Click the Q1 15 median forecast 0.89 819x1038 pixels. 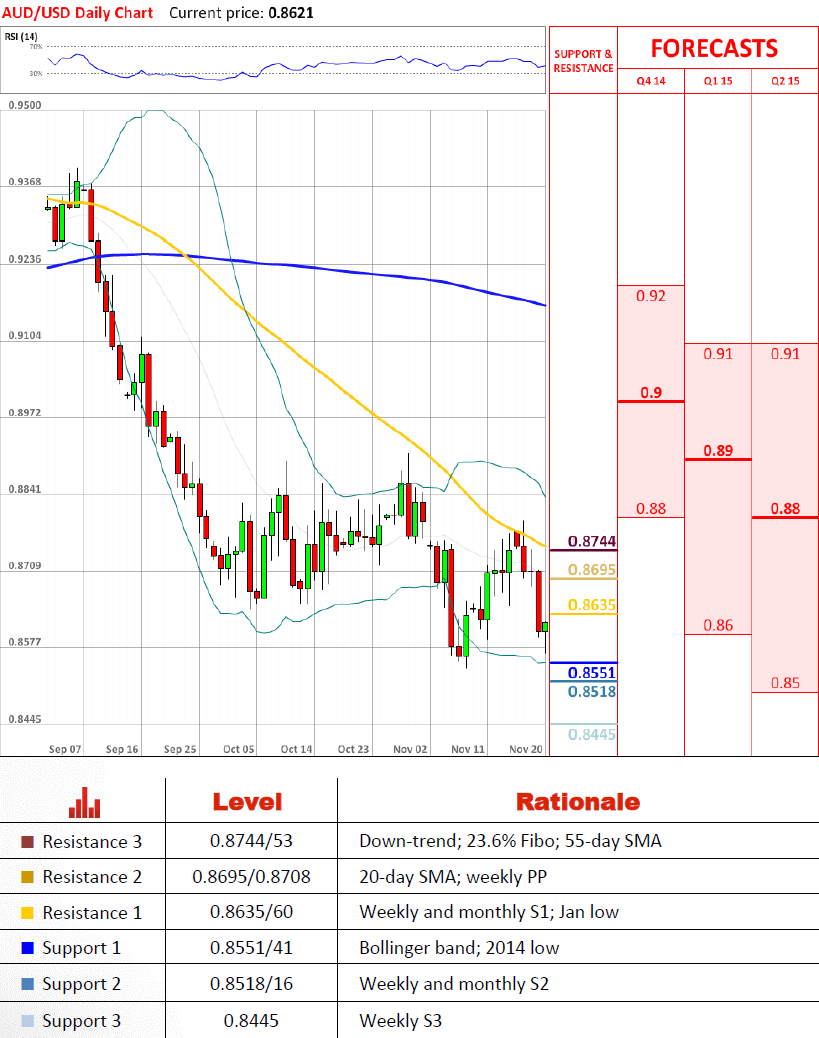point(718,451)
